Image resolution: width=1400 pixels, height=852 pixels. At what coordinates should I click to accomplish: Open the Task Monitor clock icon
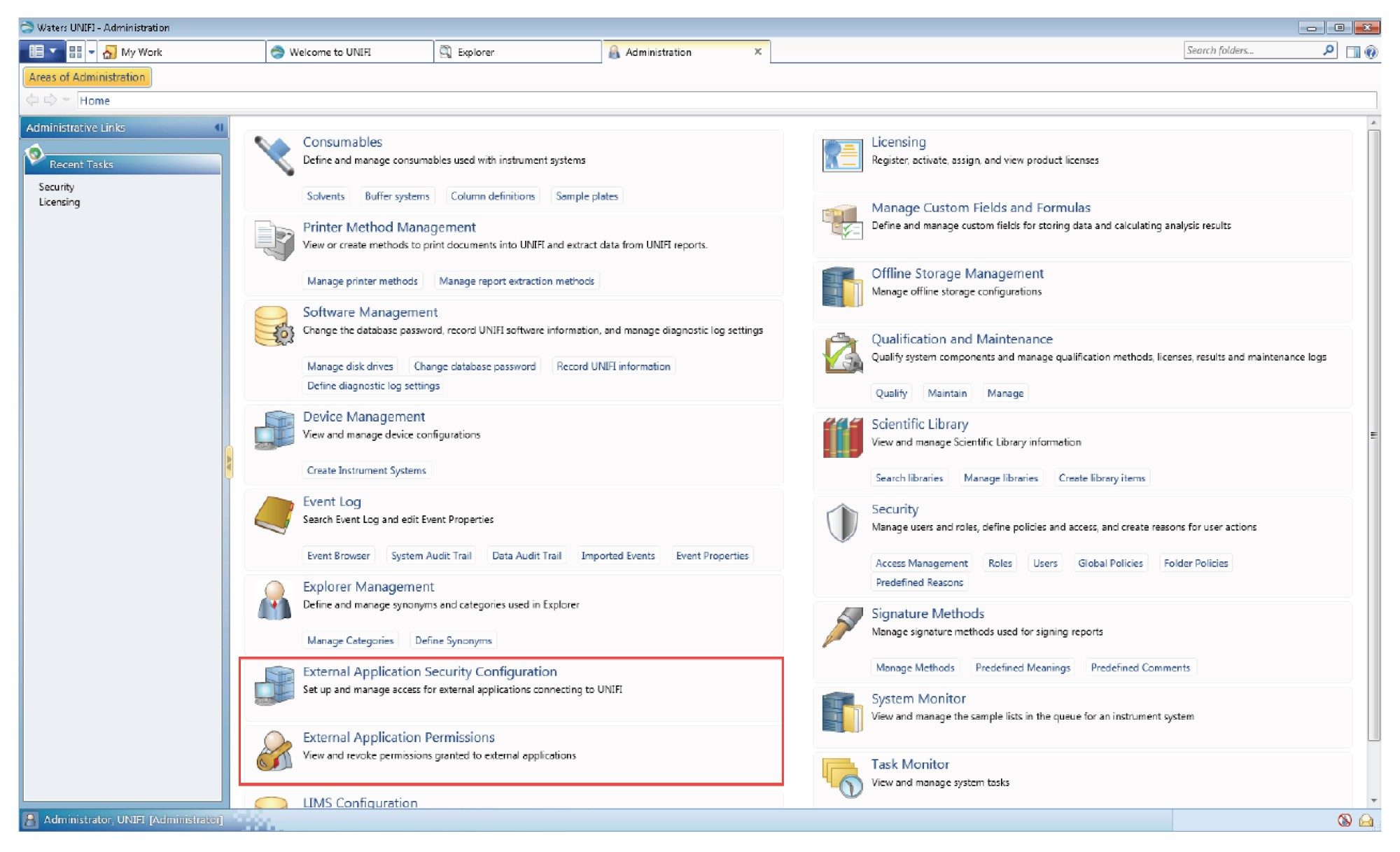pyautogui.click(x=842, y=778)
